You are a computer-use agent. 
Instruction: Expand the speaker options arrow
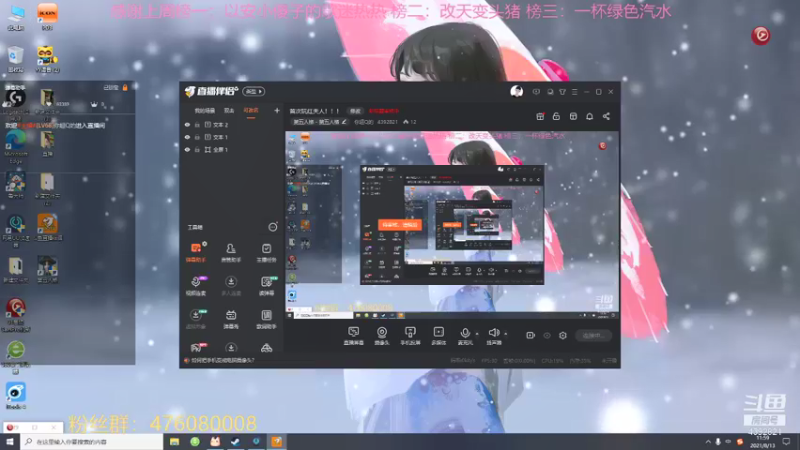pos(506,334)
